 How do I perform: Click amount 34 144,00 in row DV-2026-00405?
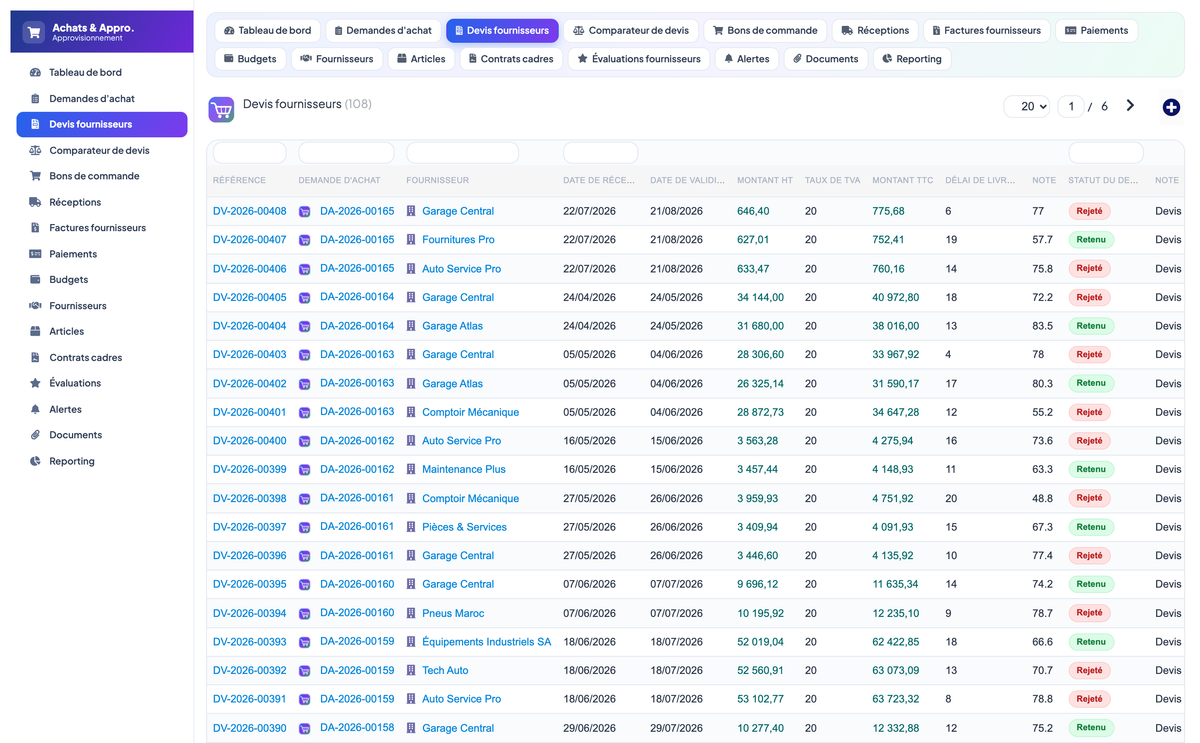pos(761,298)
